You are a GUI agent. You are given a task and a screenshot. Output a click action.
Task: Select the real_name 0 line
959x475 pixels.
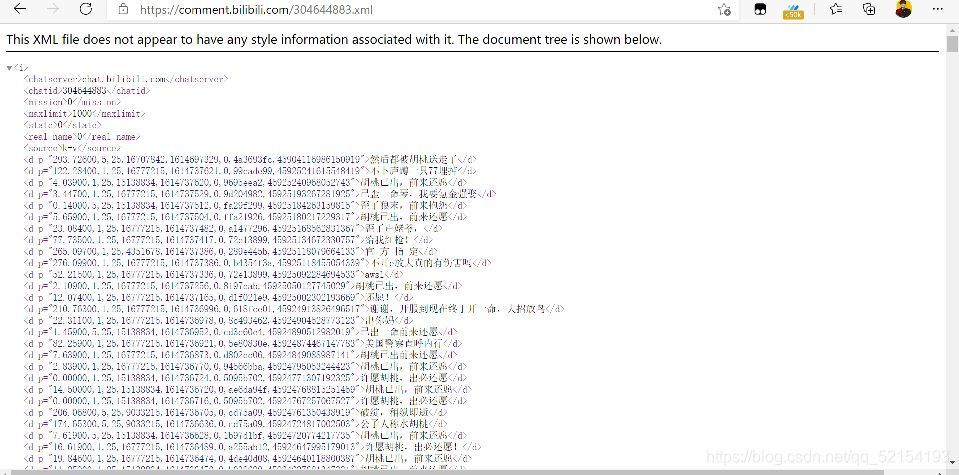click(82, 136)
